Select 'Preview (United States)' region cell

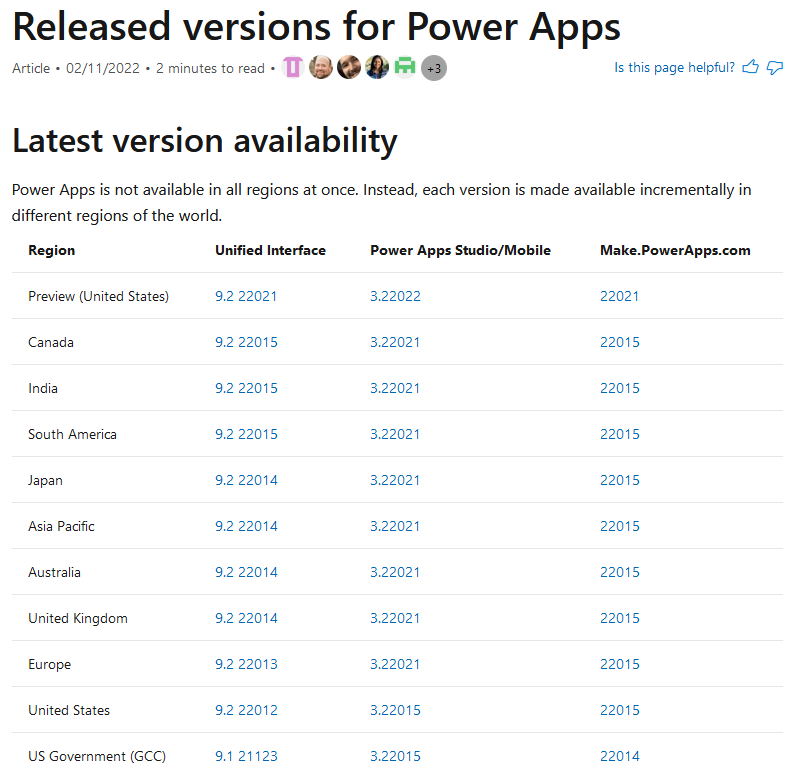(98, 296)
